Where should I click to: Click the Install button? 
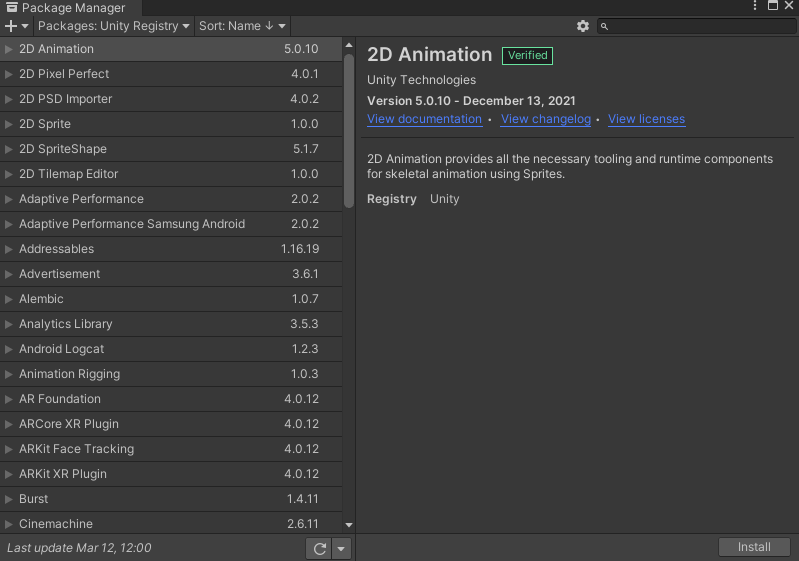(754, 547)
